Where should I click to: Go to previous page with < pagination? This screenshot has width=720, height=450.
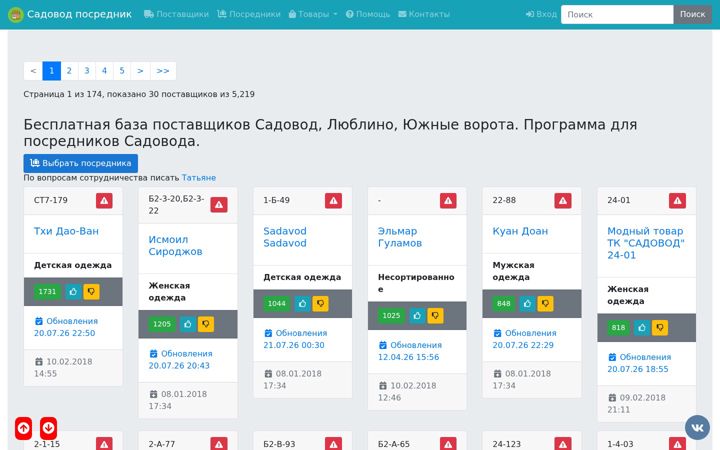[x=33, y=71]
